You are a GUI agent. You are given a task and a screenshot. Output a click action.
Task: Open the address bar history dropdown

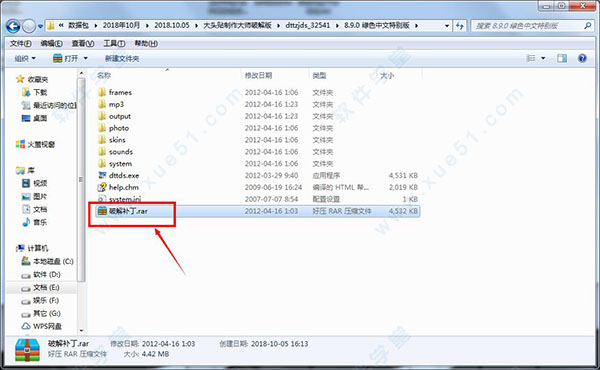pyautogui.click(x=447, y=26)
